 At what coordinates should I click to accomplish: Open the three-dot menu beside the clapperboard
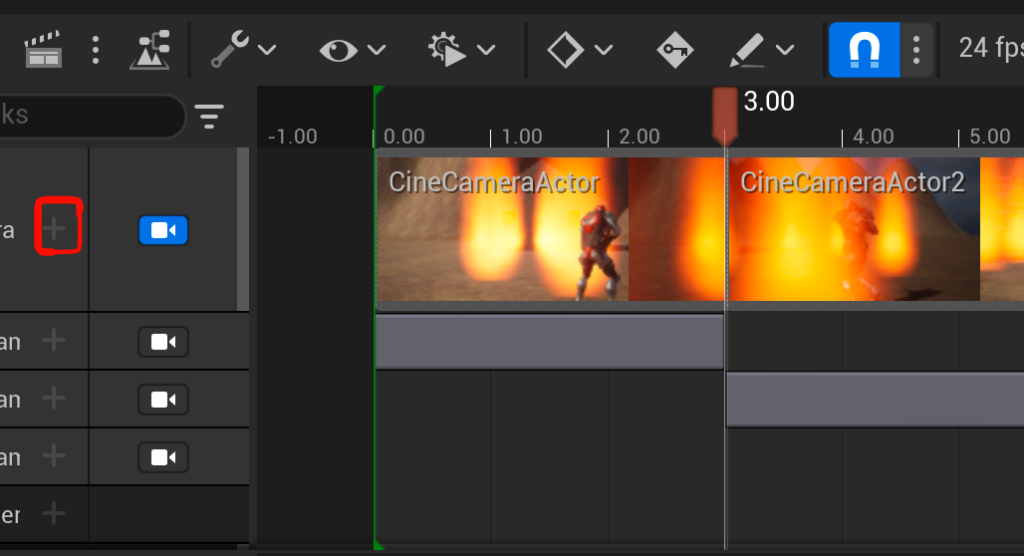95,49
